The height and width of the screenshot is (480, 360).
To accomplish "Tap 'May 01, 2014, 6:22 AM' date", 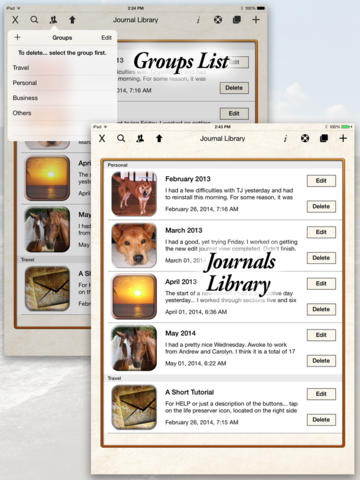I will click(x=196, y=364).
